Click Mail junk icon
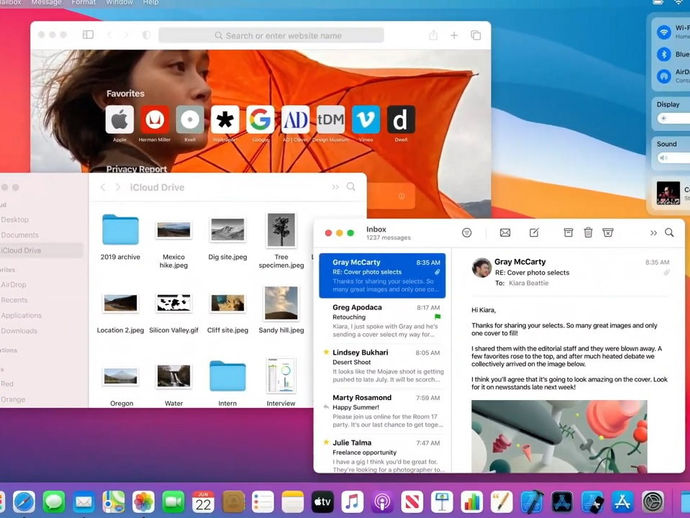Screen dimensions: 690x518 (608, 232)
